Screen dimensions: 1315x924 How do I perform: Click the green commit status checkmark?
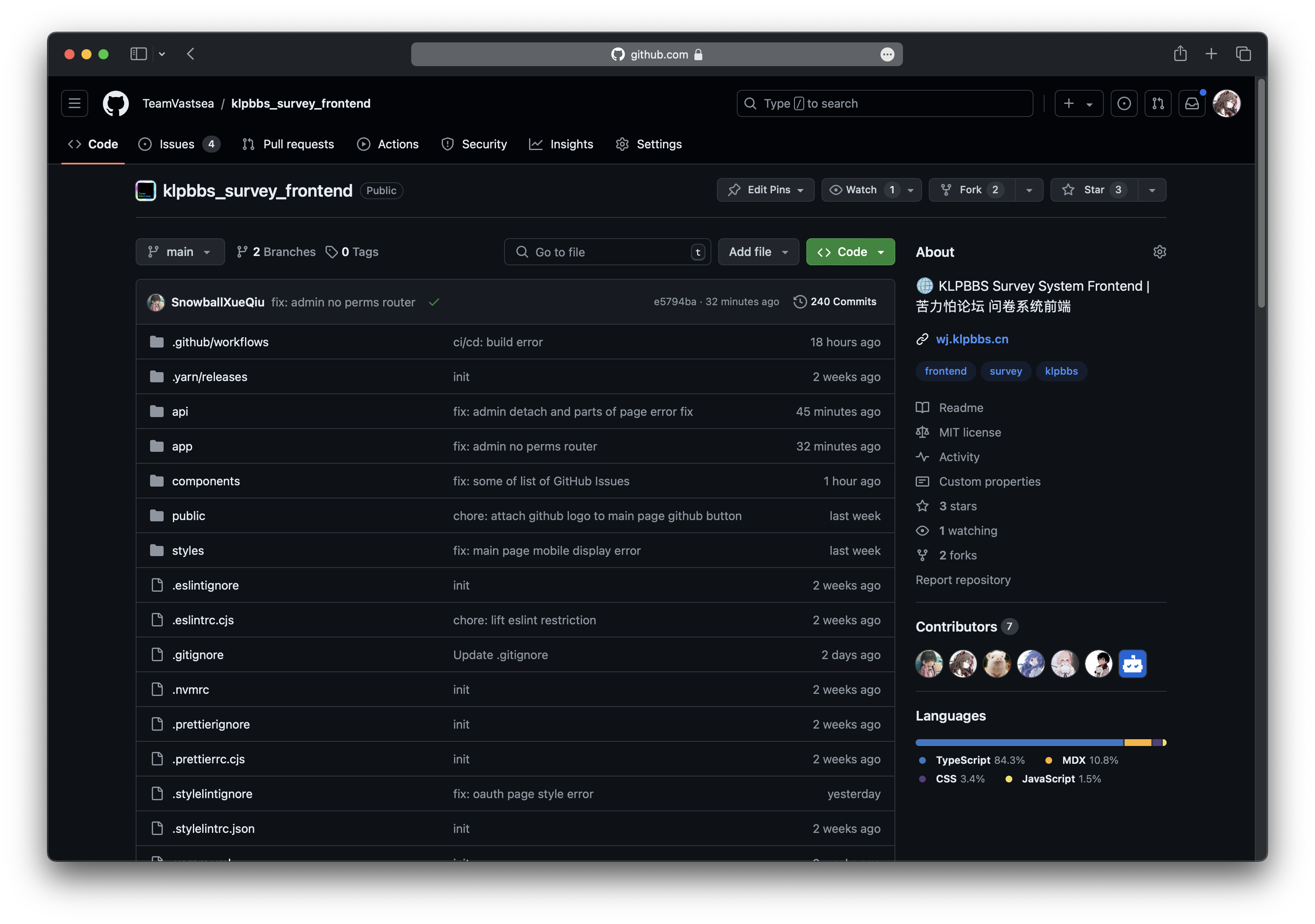434,302
